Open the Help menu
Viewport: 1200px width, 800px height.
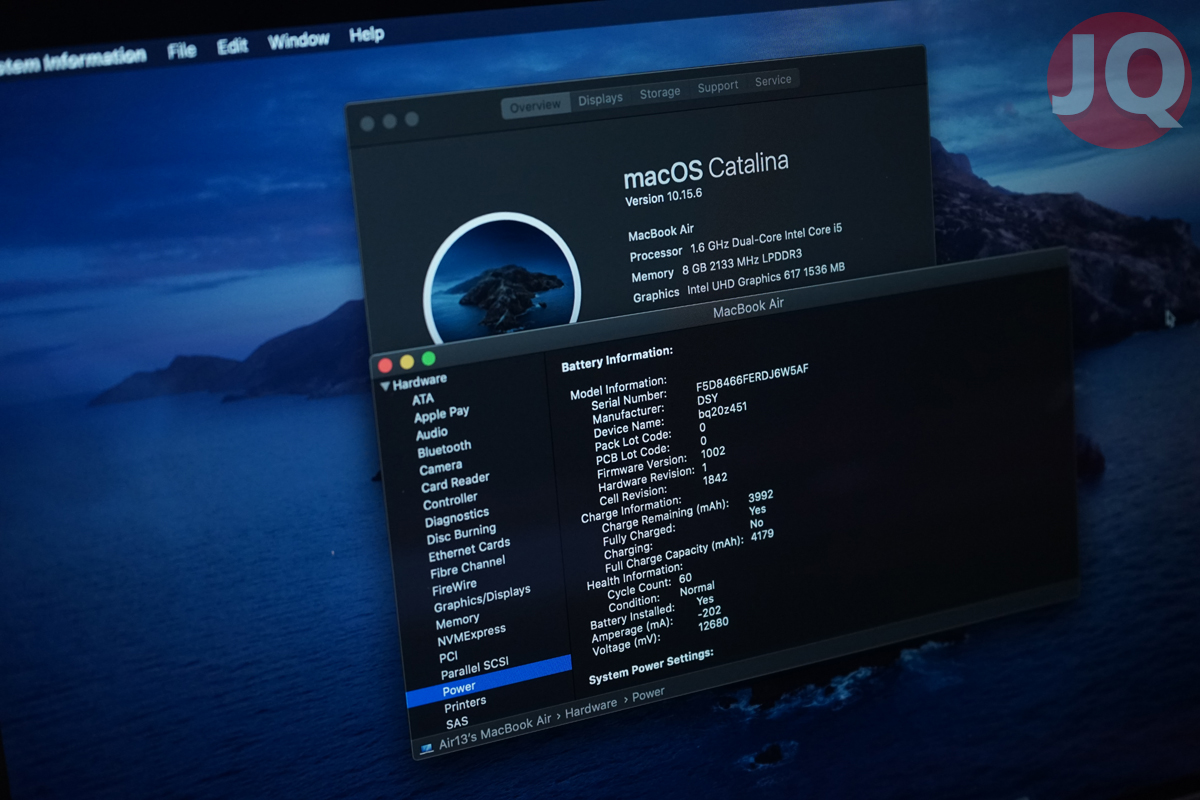tap(366, 36)
